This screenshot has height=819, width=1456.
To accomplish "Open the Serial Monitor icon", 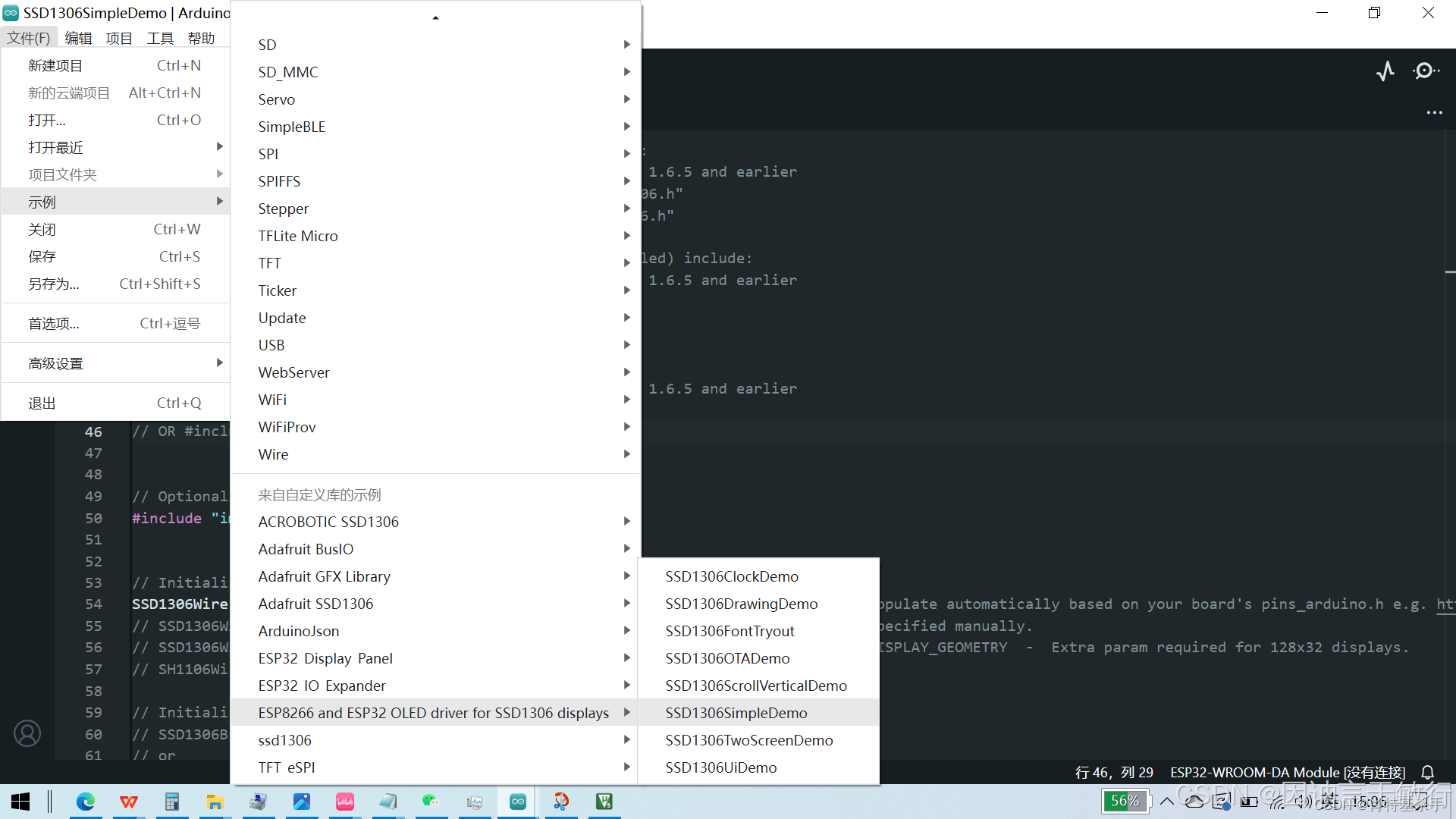I will [x=1426, y=71].
